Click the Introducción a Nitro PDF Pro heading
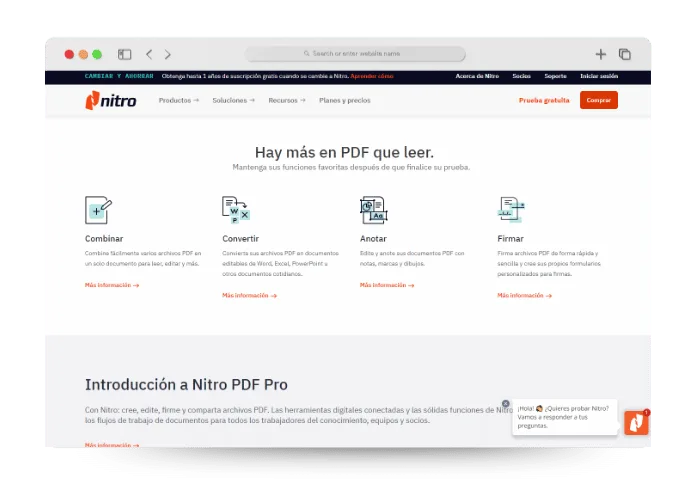The image size is (700, 500). [186, 385]
